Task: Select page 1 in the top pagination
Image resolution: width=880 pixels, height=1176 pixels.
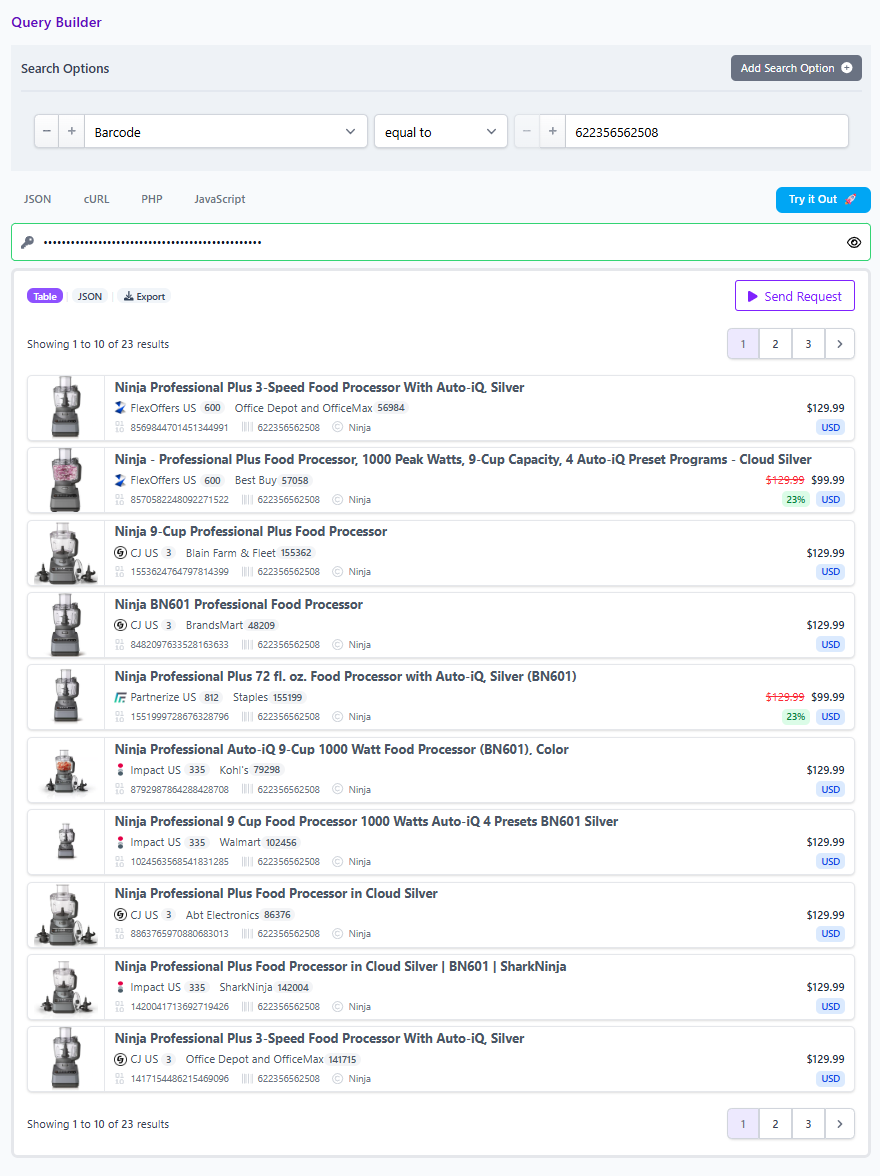Action: 743,344
